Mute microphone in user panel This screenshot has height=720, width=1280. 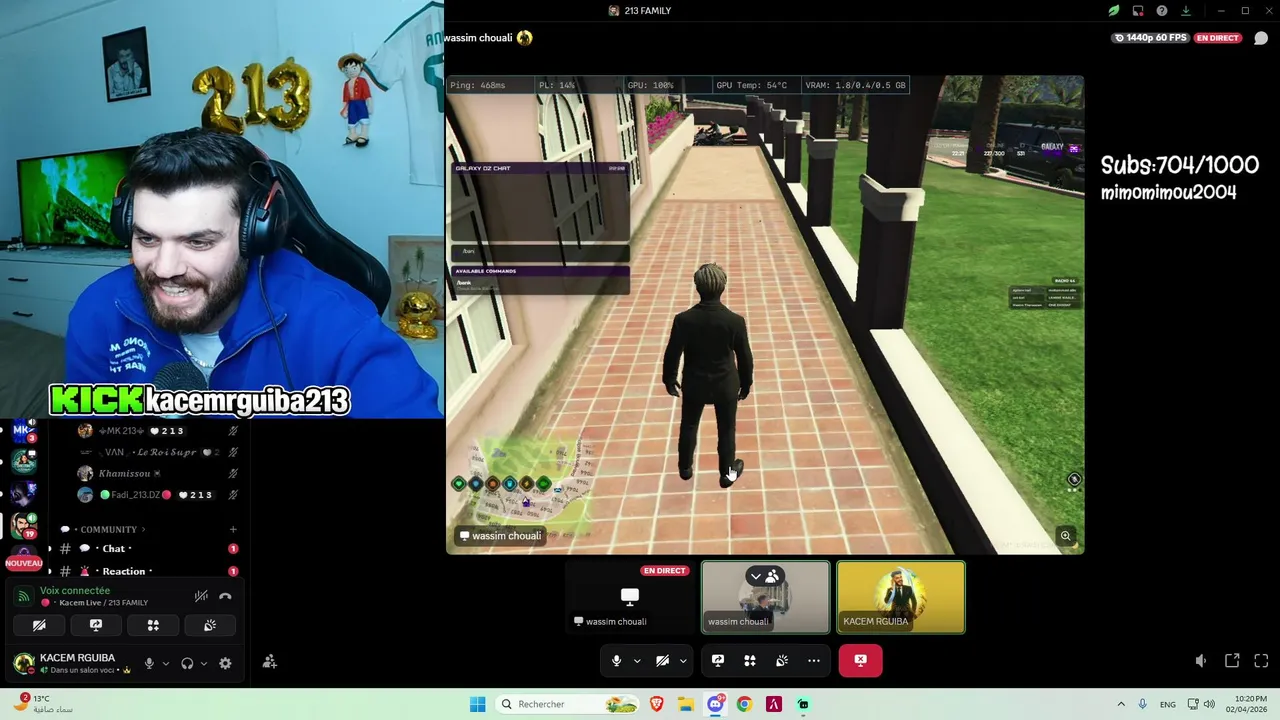(149, 663)
